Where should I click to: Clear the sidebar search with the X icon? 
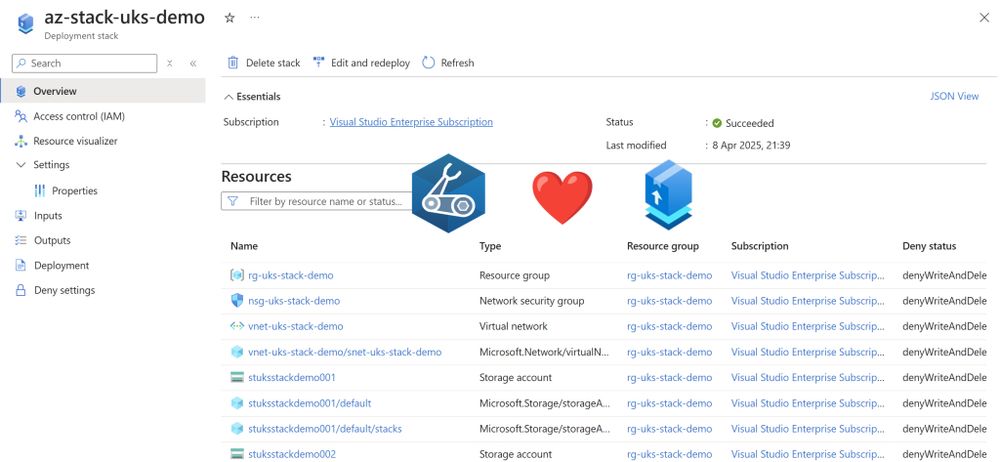[170, 63]
